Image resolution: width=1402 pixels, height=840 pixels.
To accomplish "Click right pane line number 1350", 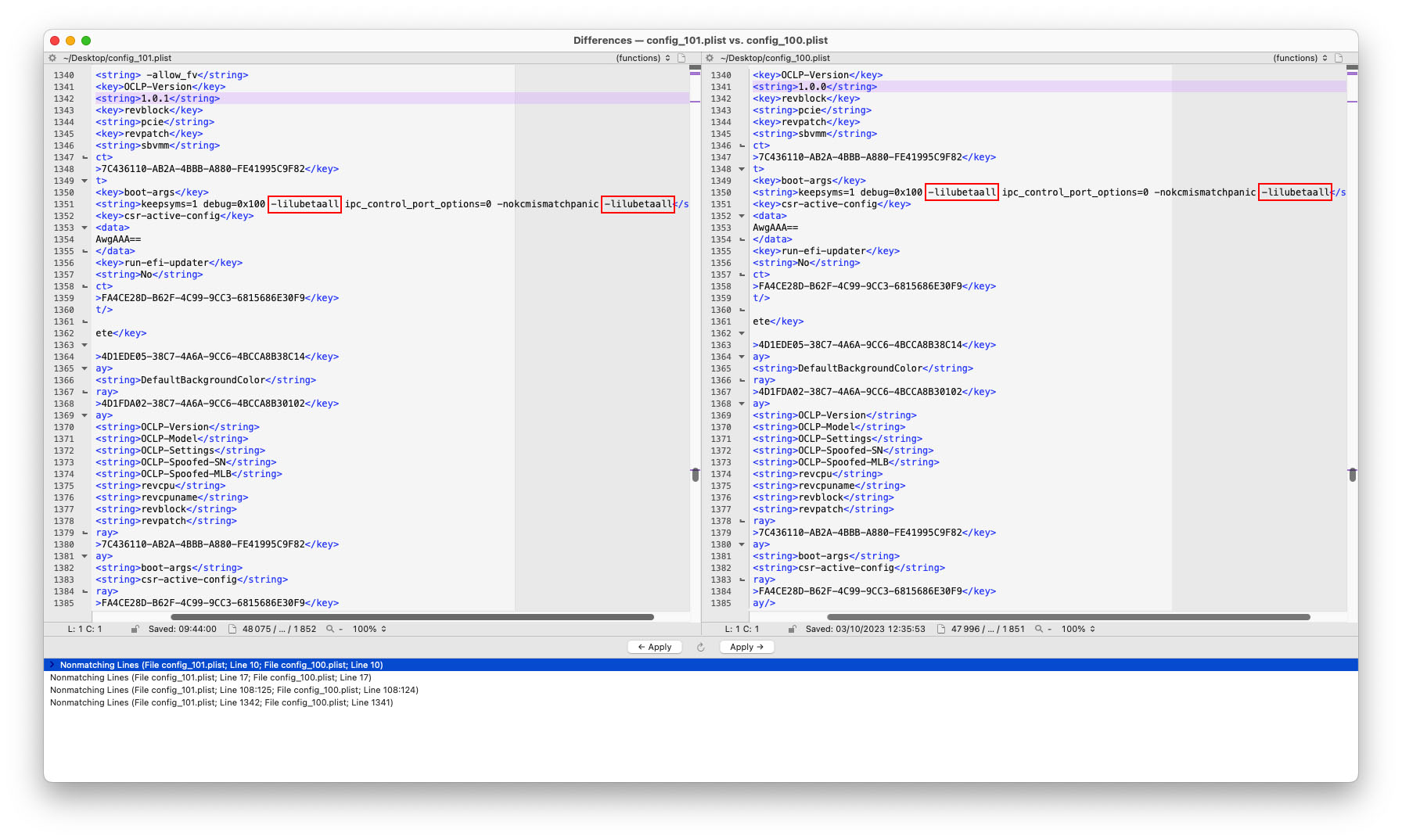I will point(721,192).
